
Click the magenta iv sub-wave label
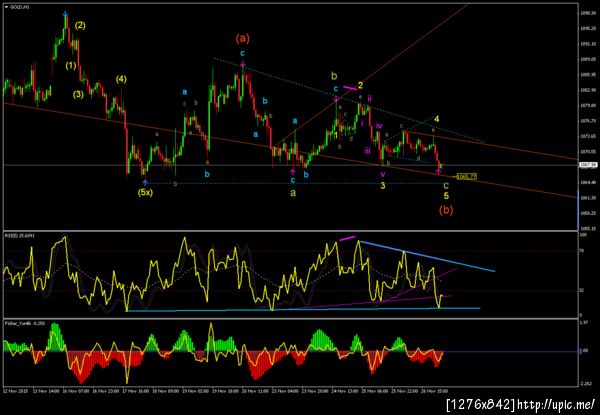click(379, 125)
